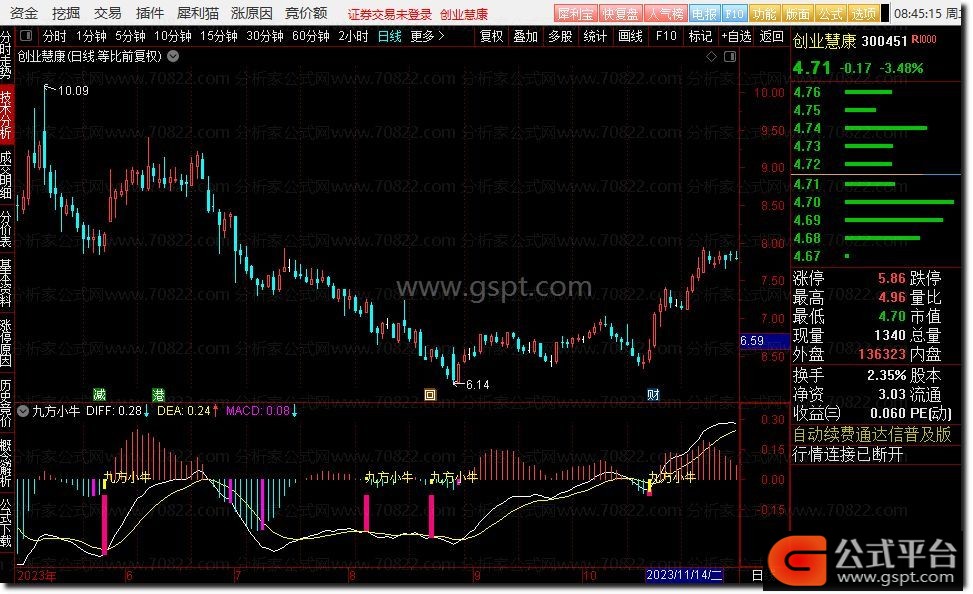This screenshot has height=594, width=973.
Task: Click the 减 marker on the chart
Action: tap(99, 395)
